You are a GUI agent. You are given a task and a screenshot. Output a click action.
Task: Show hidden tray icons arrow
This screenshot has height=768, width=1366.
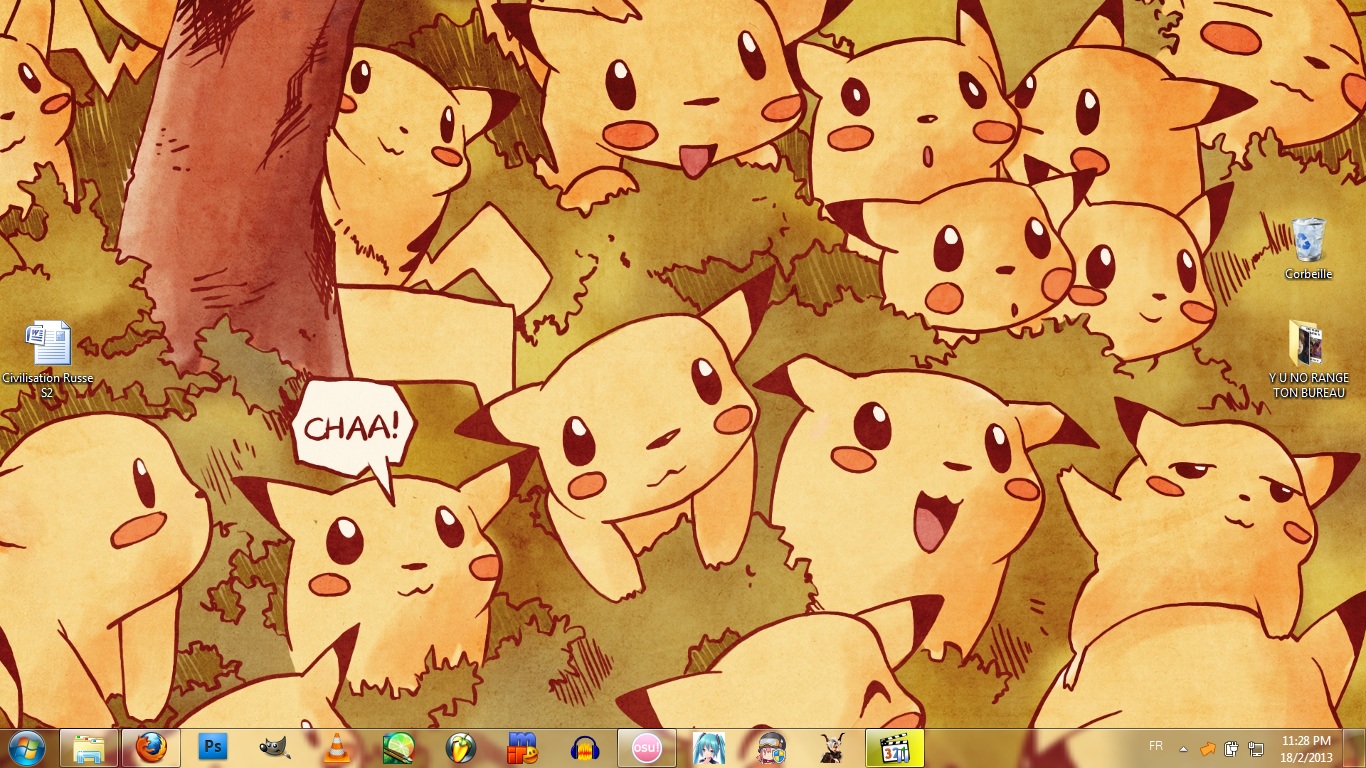tap(1184, 748)
